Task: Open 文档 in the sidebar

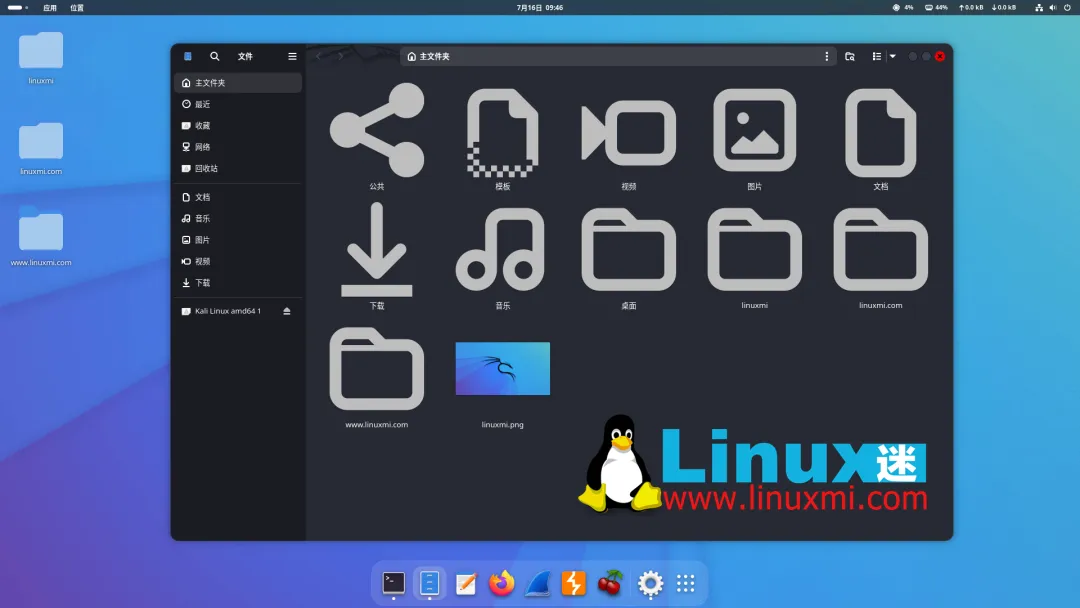Action: point(238,197)
